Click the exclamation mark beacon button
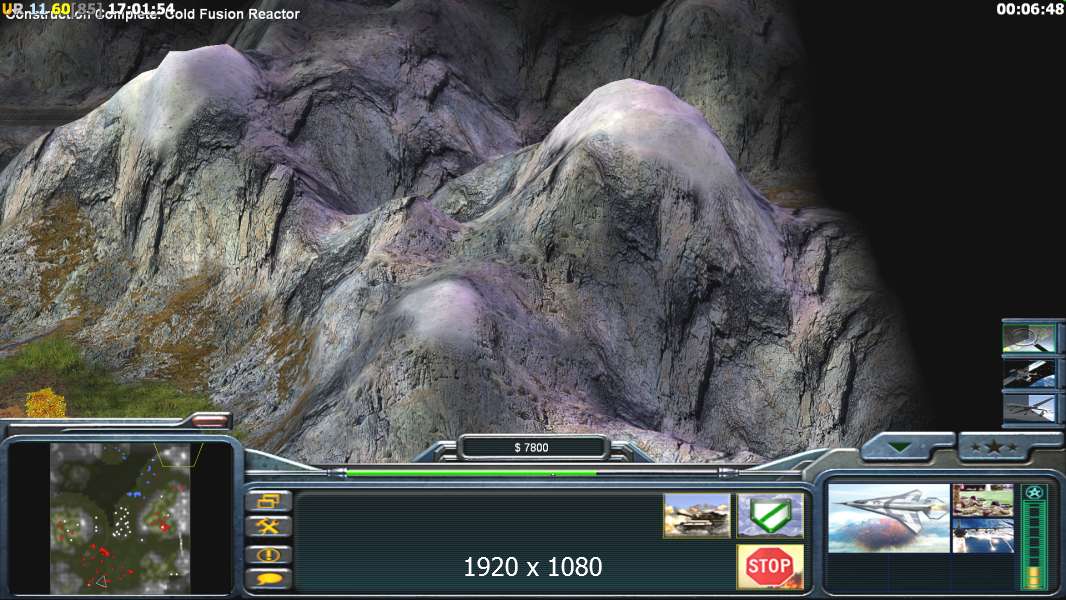This screenshot has width=1066, height=600. (269, 554)
